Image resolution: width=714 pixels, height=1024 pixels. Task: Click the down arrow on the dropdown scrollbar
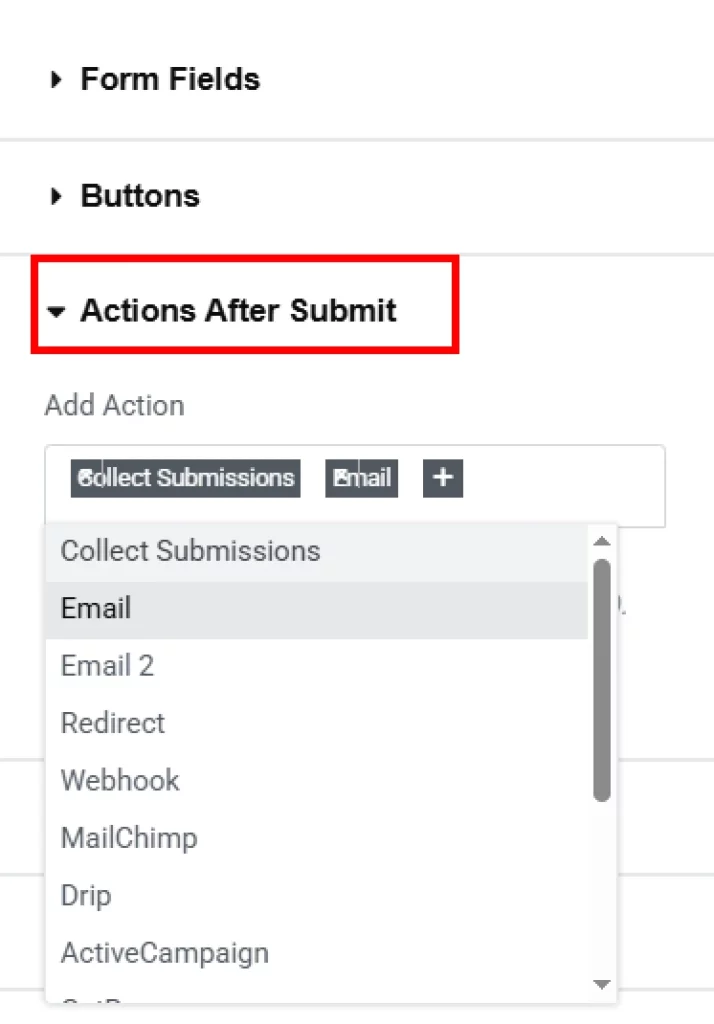click(x=602, y=985)
